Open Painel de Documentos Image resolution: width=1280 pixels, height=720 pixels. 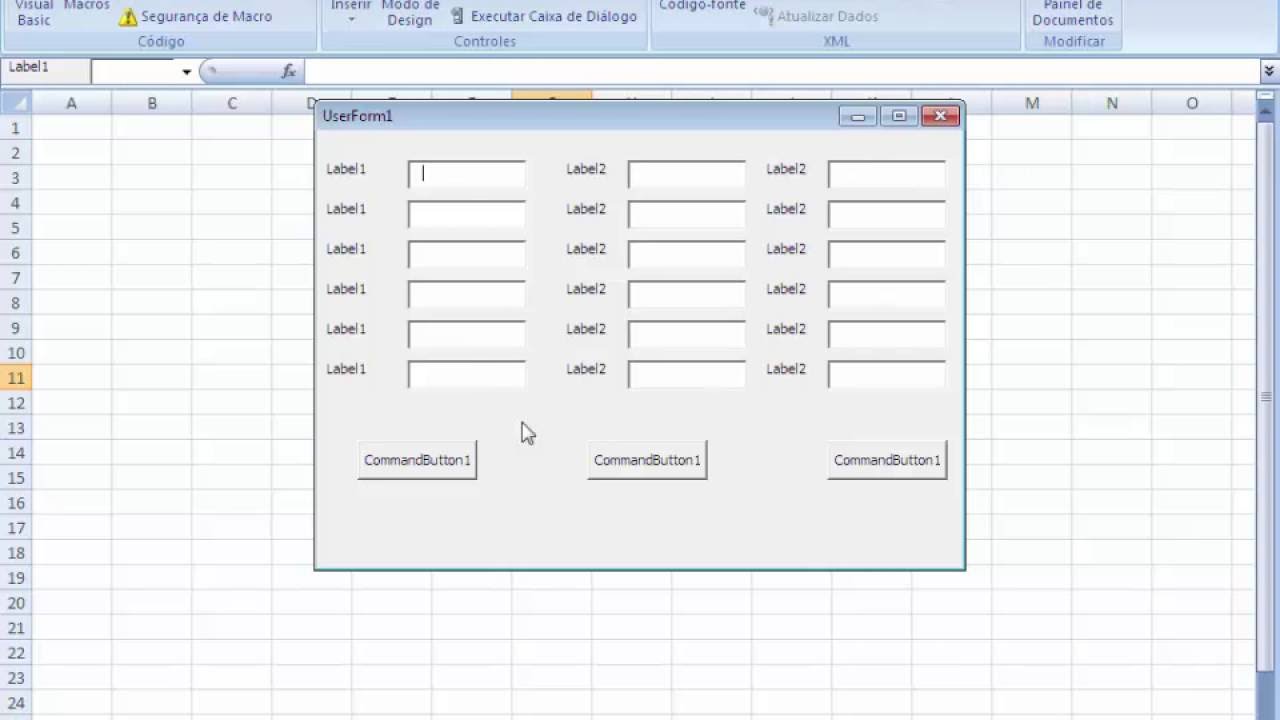tap(1073, 13)
